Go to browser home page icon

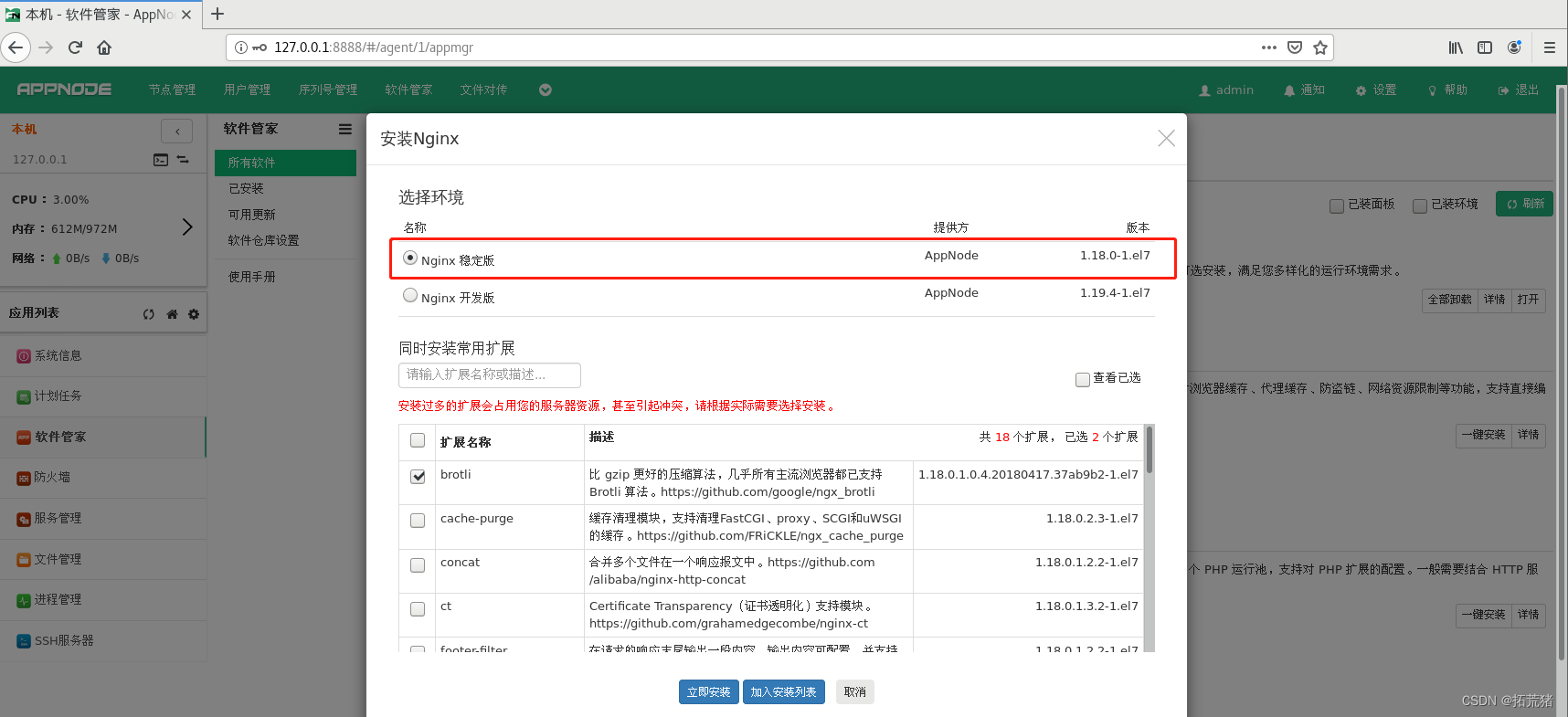click(x=104, y=47)
